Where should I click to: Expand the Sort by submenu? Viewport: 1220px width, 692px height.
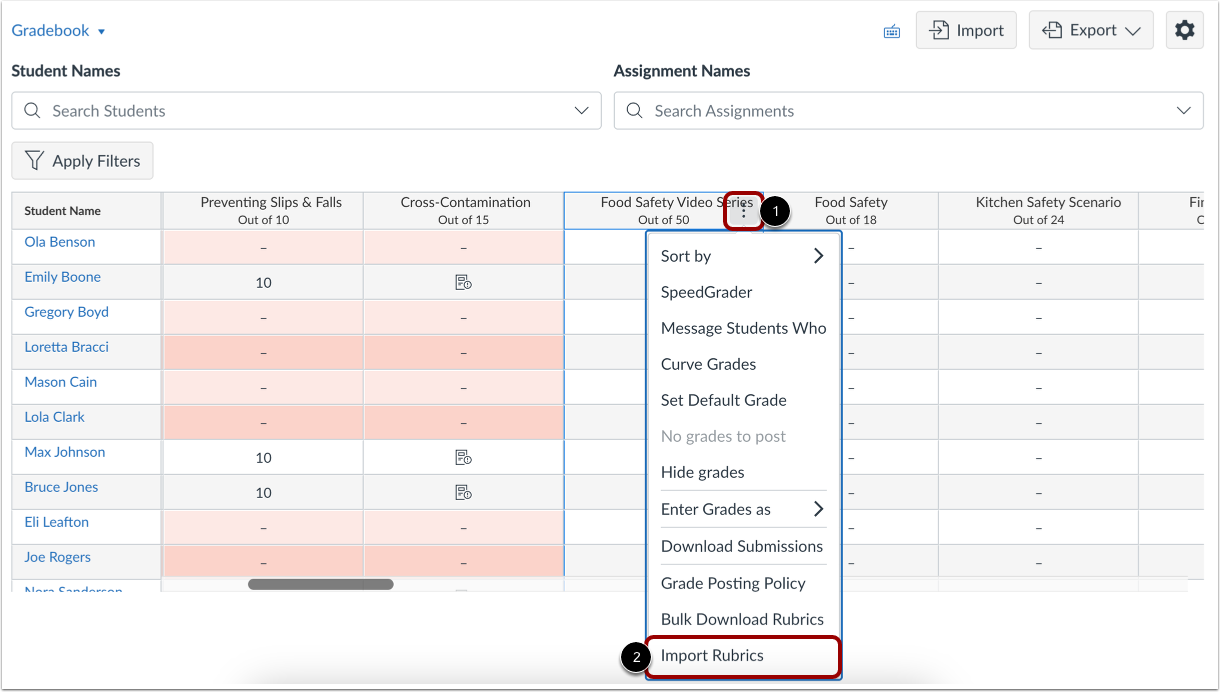point(743,256)
